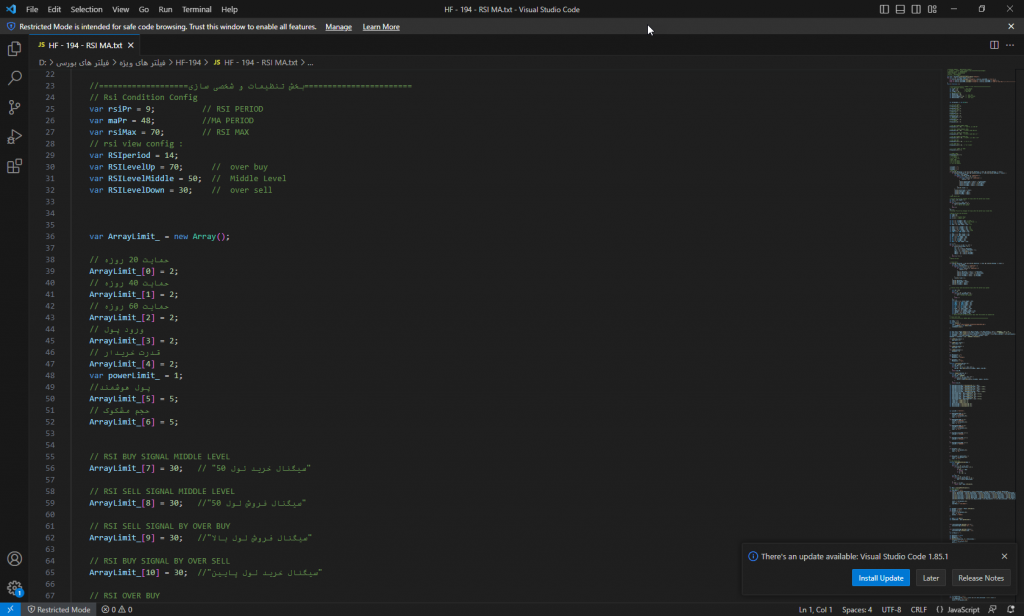1024x616 pixels.
Task: Open the Terminal menu
Action: pyautogui.click(x=196, y=9)
